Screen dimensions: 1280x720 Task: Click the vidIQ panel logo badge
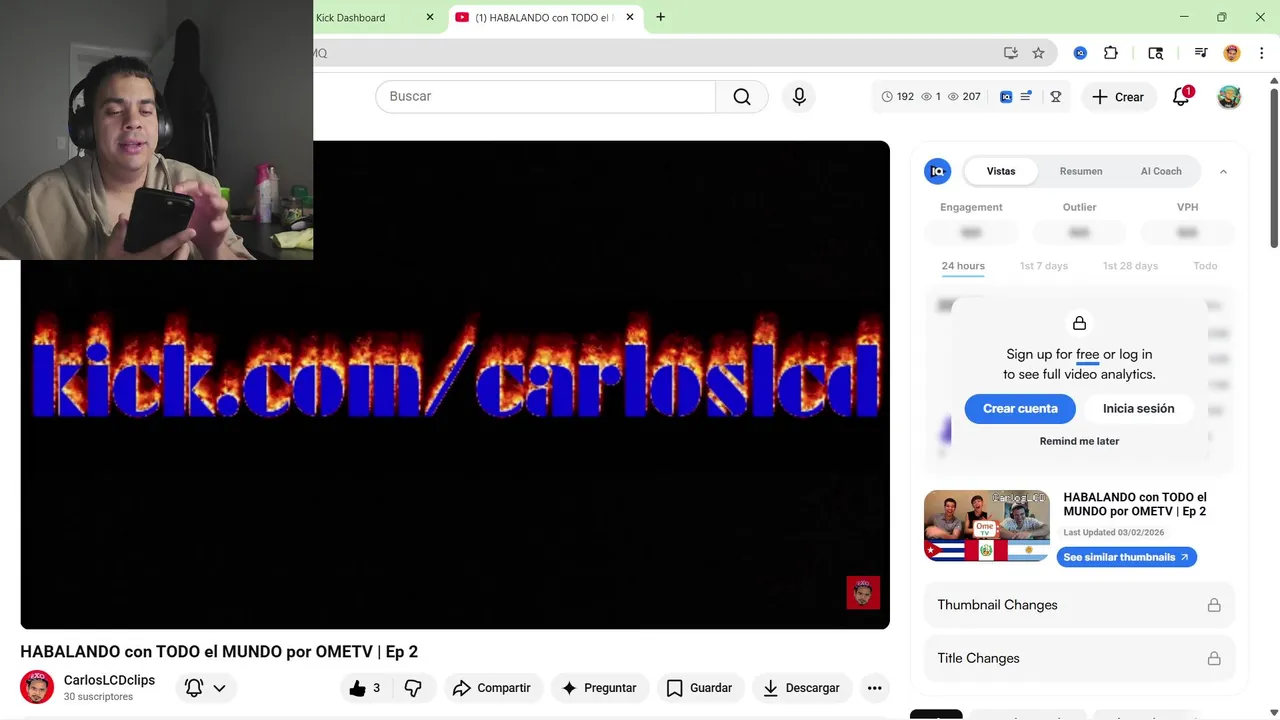[x=937, y=171]
